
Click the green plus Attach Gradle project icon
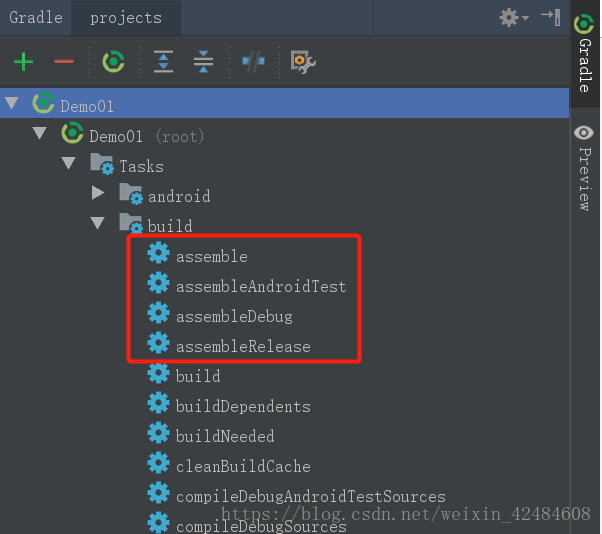[x=23, y=61]
